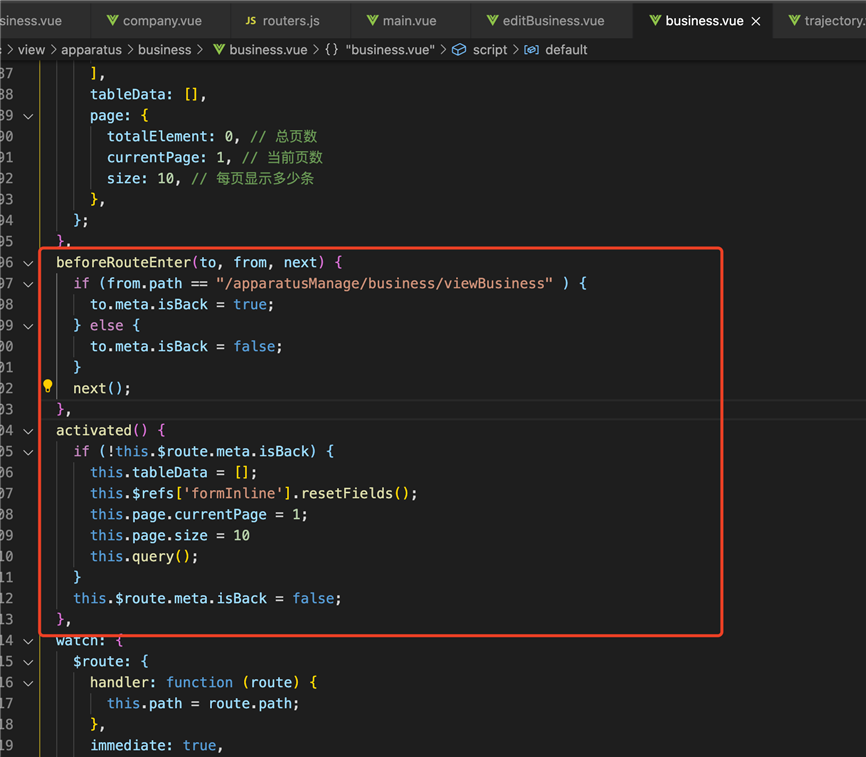Collapse the handler: function (route) block
Viewport: 866px width, 757px height.
pos(28,682)
